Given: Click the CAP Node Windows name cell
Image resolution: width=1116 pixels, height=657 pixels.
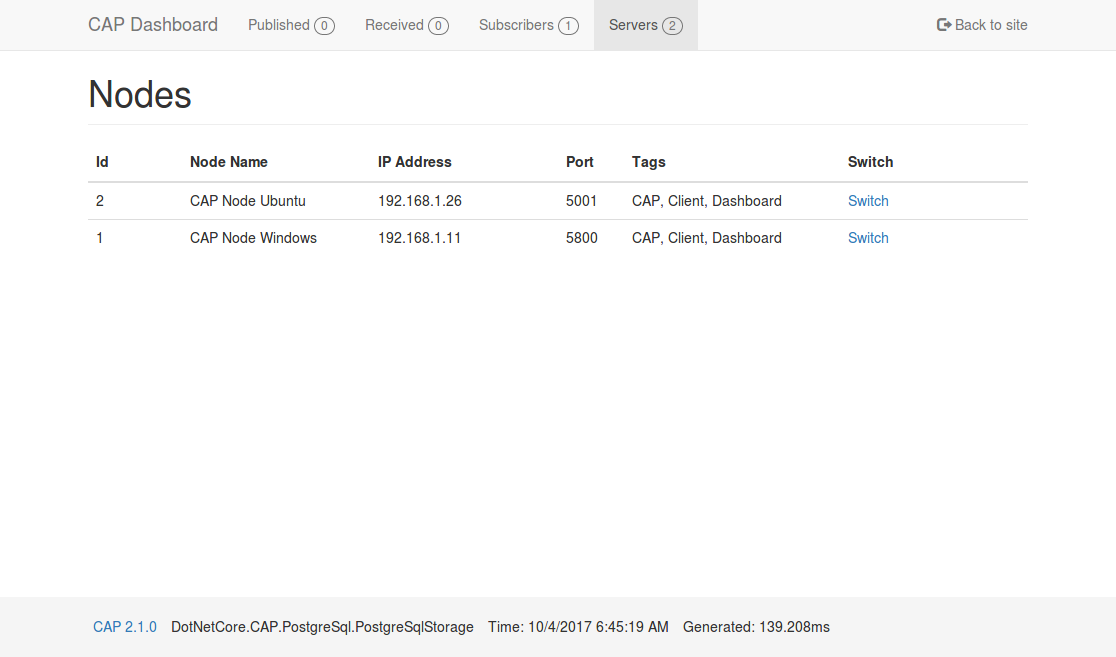Looking at the screenshot, I should point(253,238).
